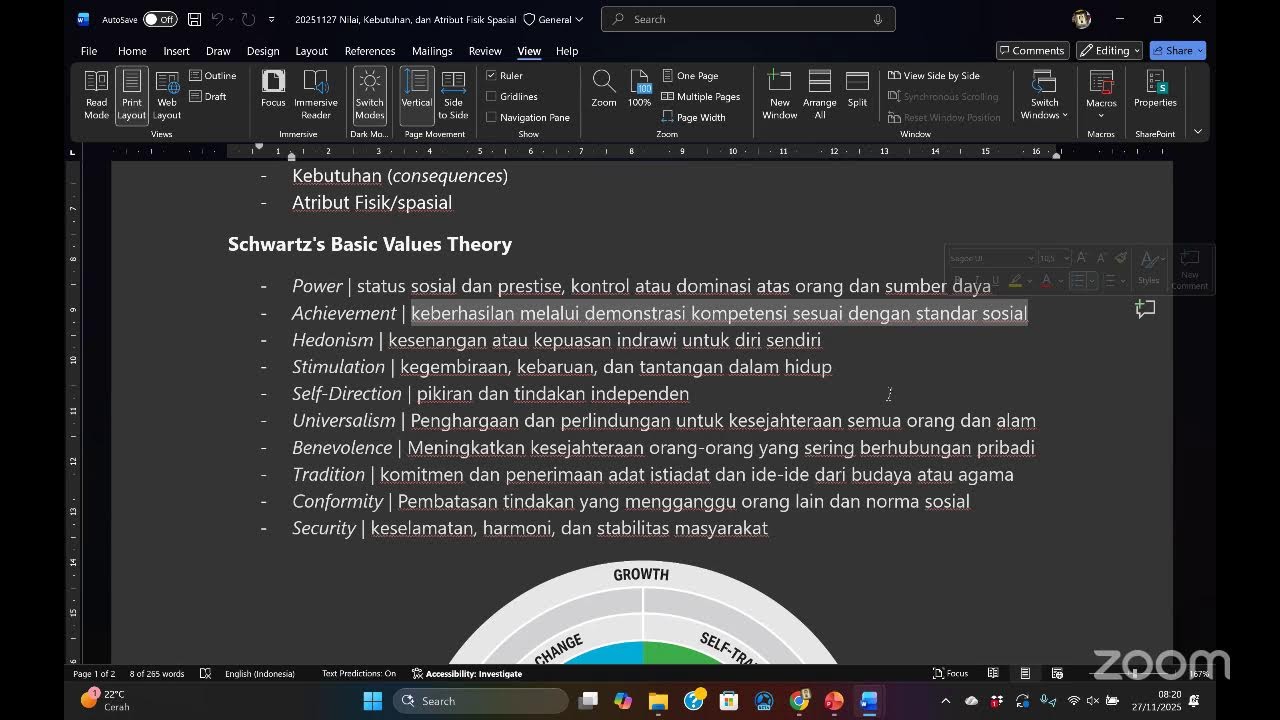1280x720 pixels.
Task: Click View Side by Side
Action: coord(934,76)
